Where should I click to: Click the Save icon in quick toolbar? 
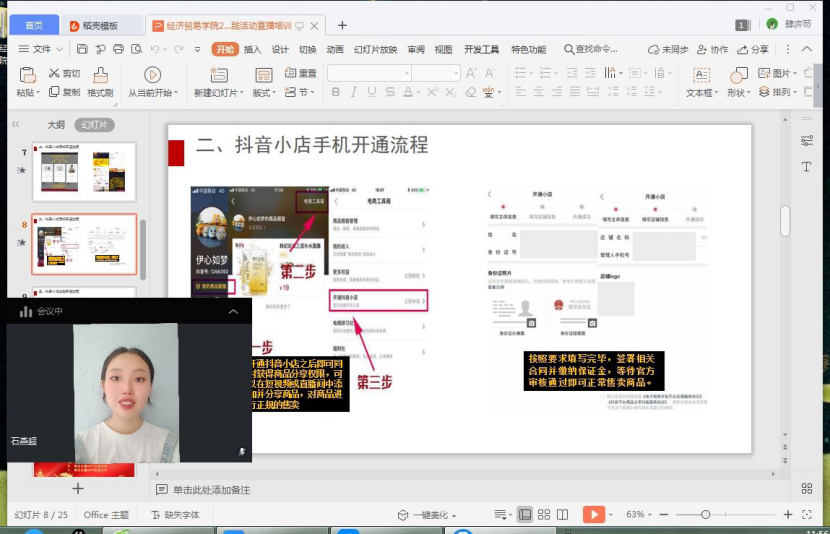(82, 49)
